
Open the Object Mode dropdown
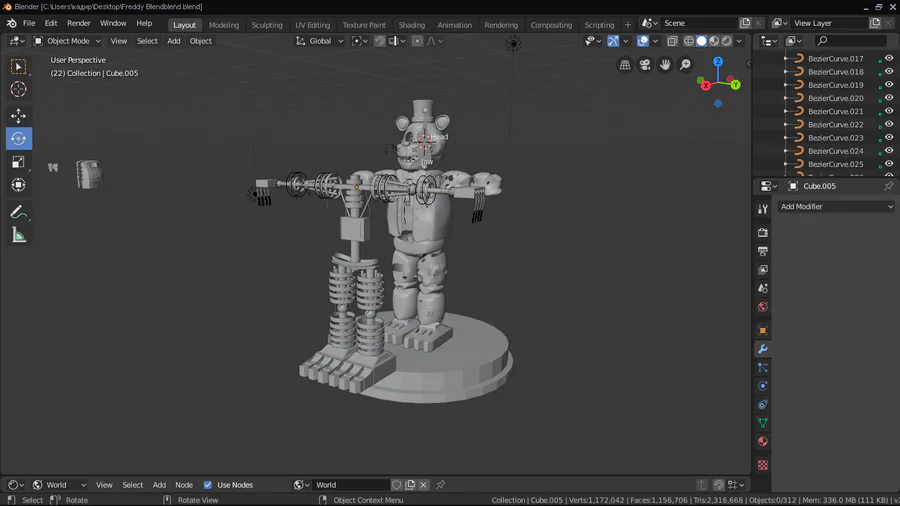coord(67,41)
